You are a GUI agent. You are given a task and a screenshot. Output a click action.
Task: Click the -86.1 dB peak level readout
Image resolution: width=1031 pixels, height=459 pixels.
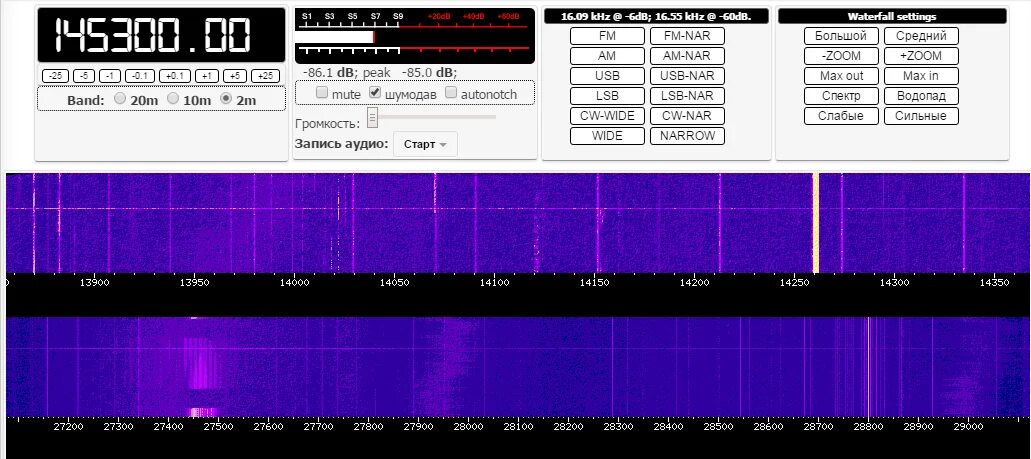[x=380, y=72]
